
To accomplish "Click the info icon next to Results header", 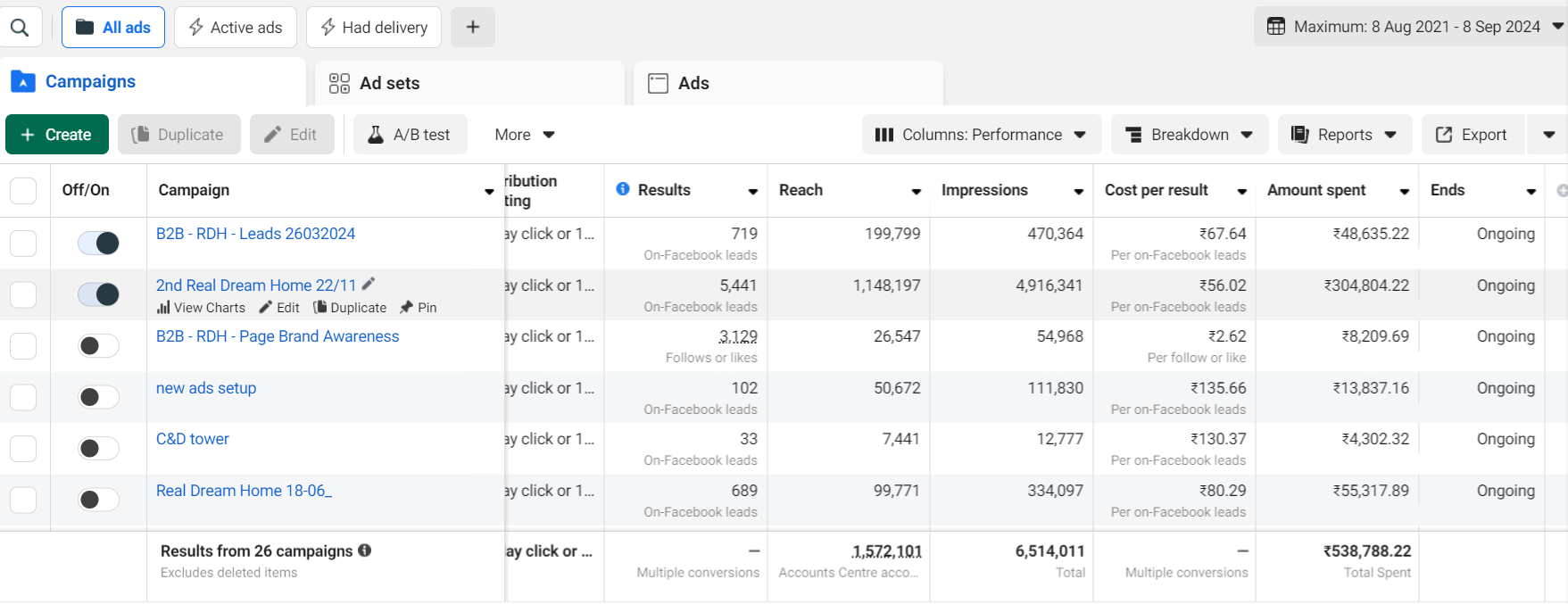I will [x=623, y=189].
